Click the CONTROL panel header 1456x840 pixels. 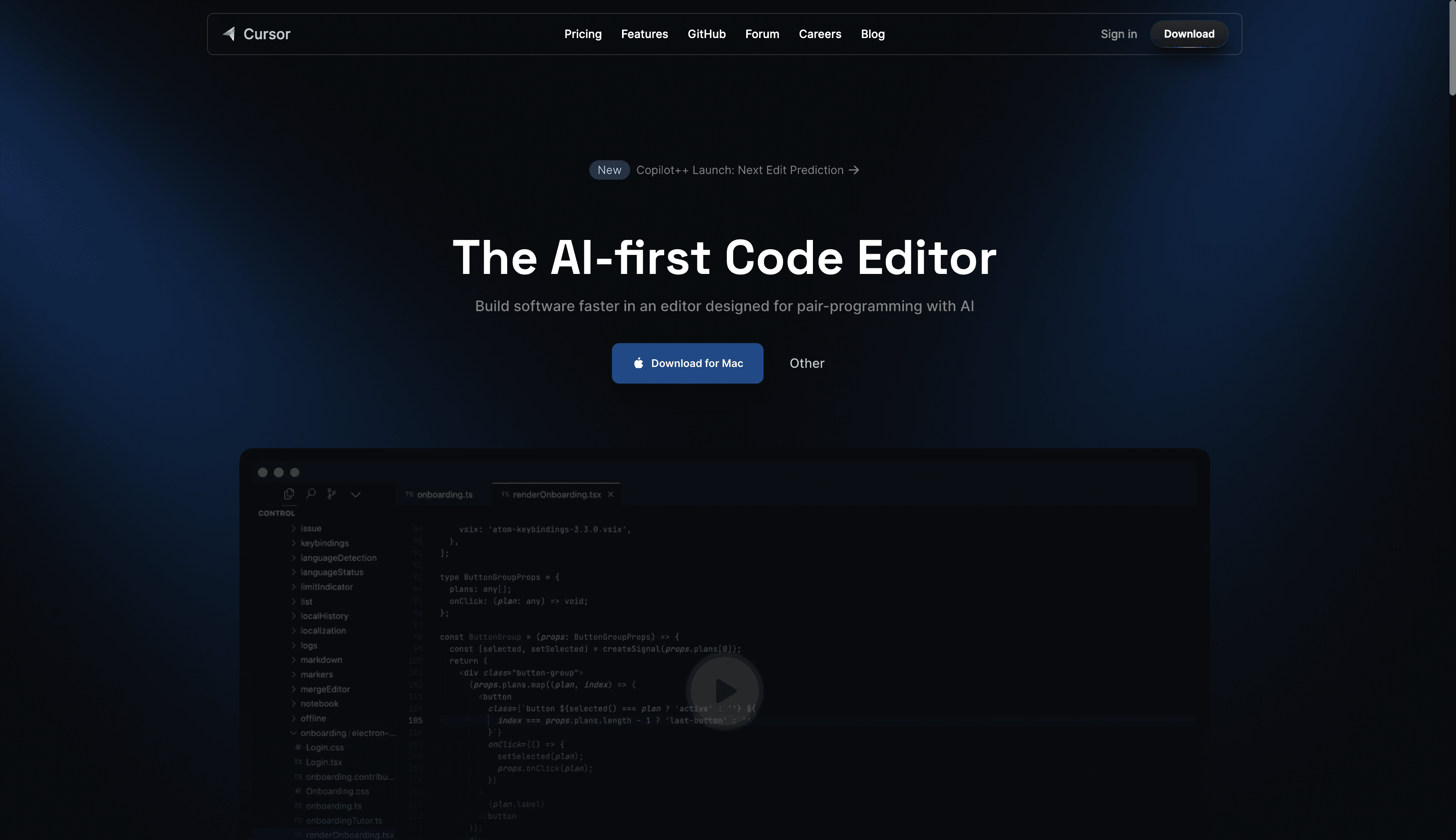pos(276,513)
